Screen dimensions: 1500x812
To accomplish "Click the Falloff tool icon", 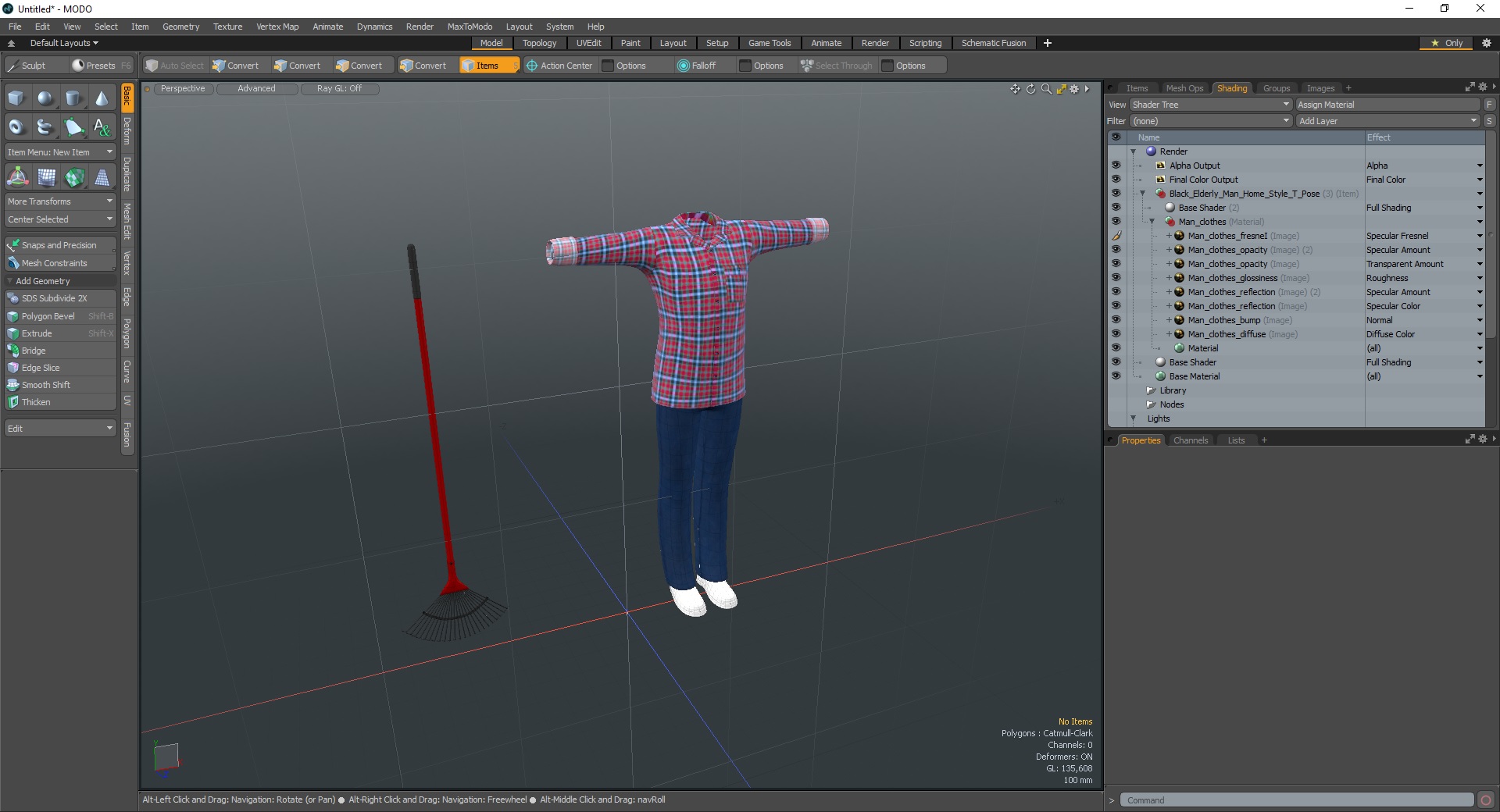I will coord(684,66).
